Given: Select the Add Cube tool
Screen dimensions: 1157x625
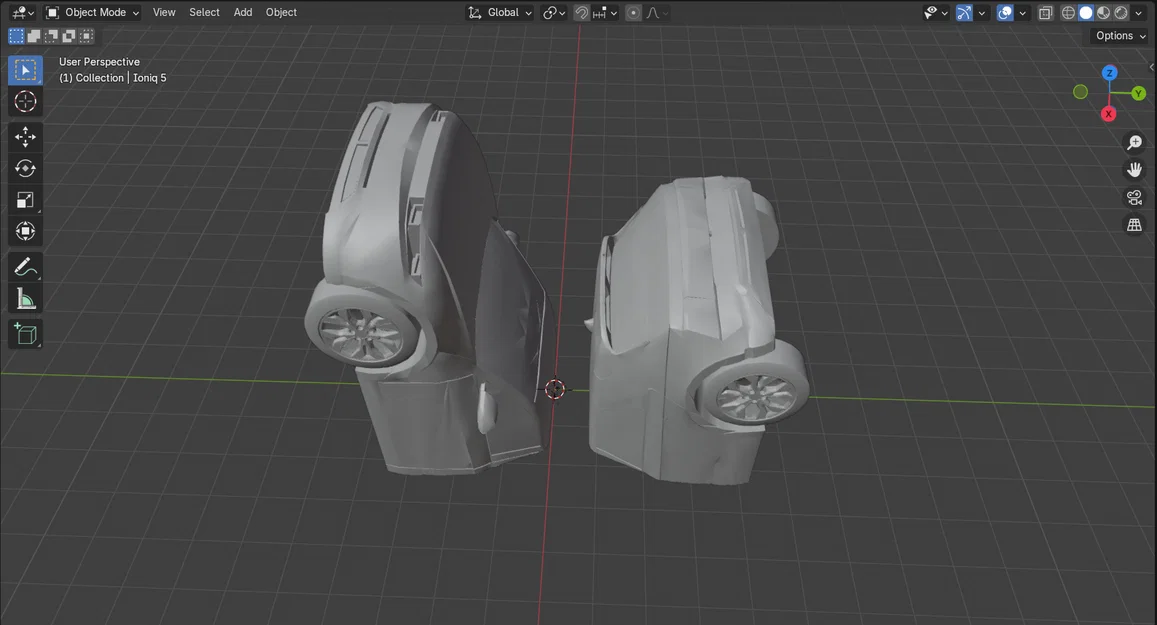Looking at the screenshot, I should (25, 333).
